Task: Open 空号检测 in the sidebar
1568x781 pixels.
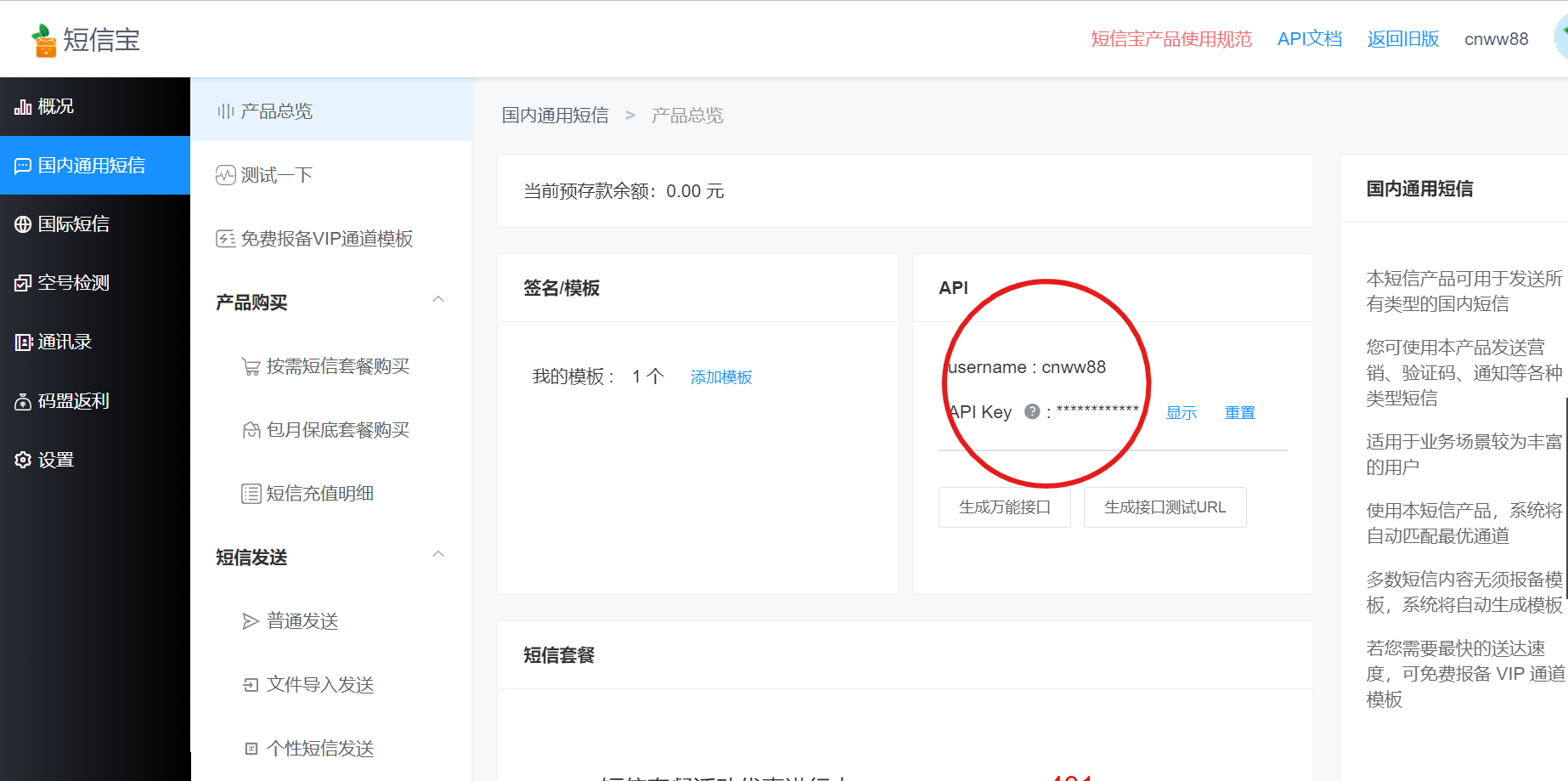Action: (95, 282)
